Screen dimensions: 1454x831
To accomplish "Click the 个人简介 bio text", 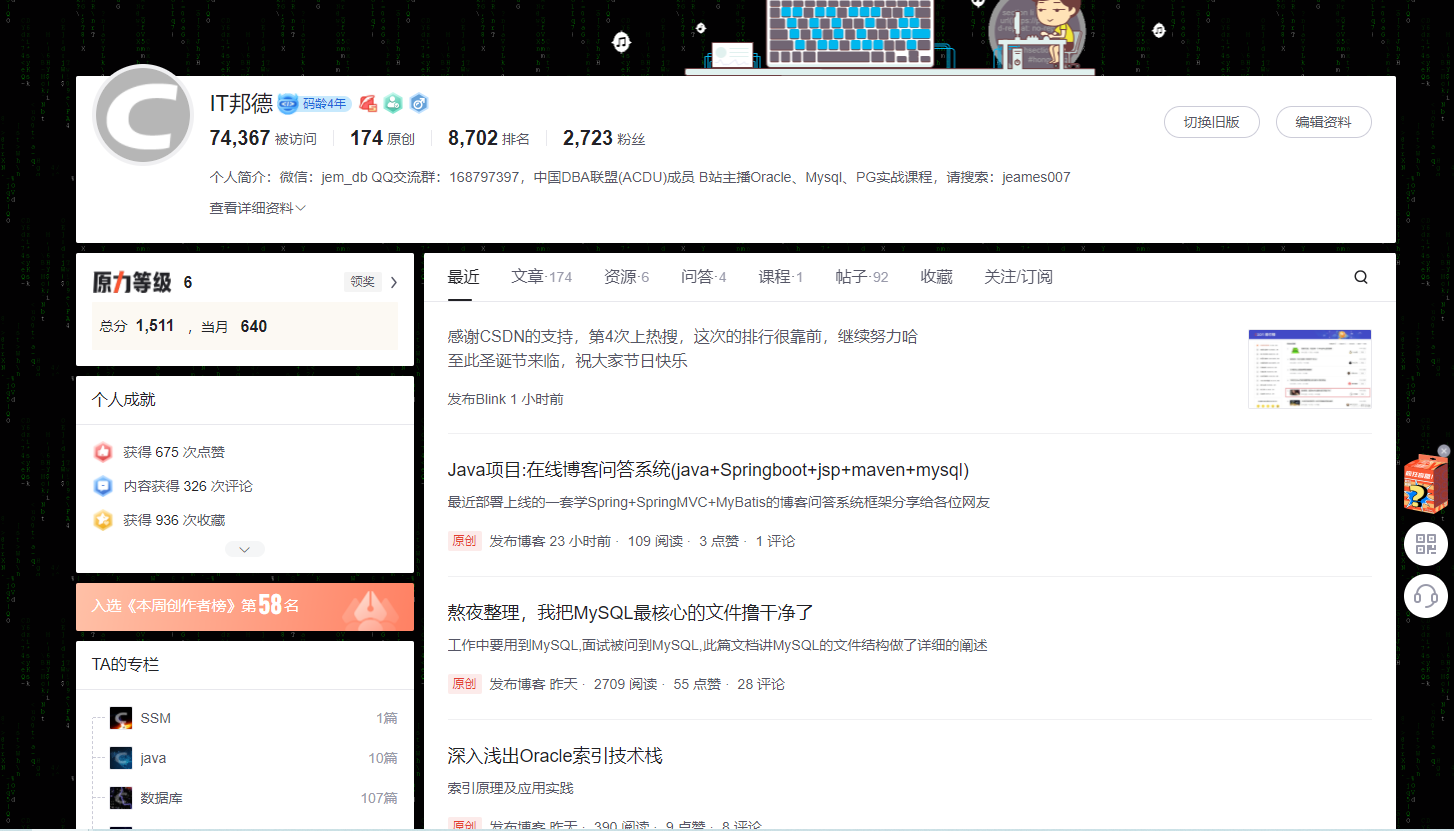I will point(640,177).
